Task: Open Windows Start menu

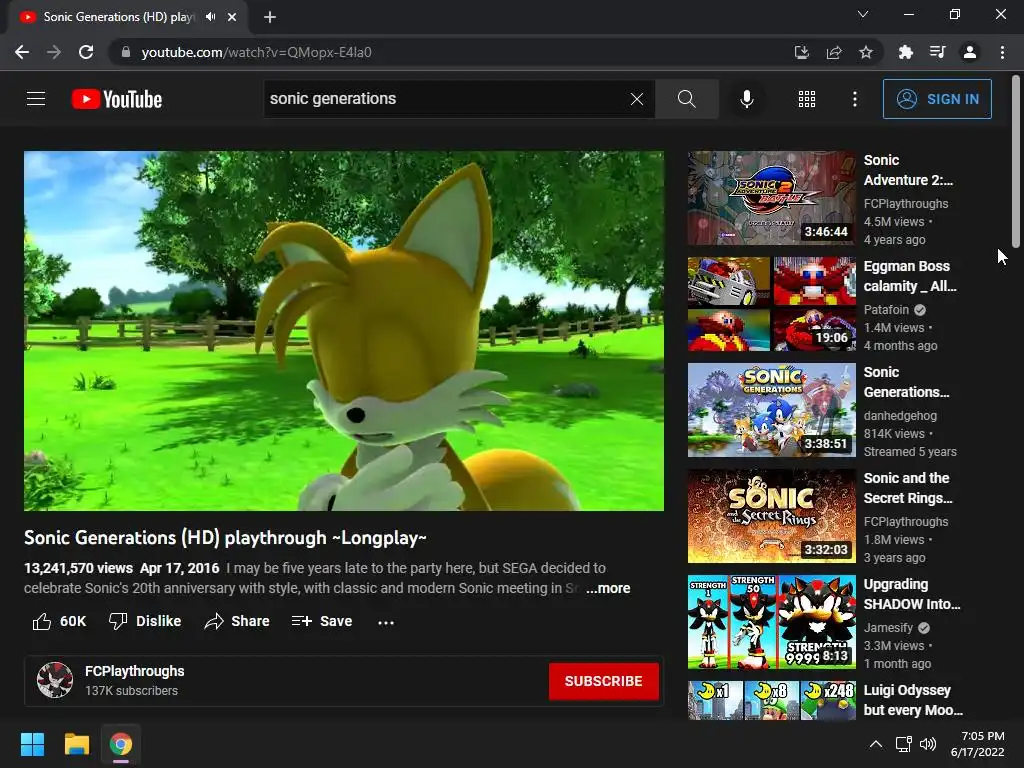Action: pyautogui.click(x=32, y=744)
